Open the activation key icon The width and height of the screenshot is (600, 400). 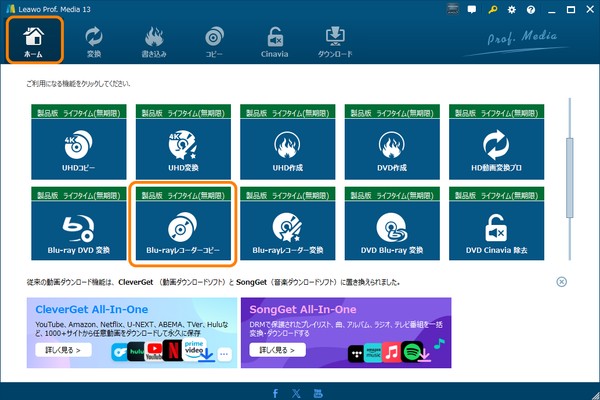(x=492, y=10)
